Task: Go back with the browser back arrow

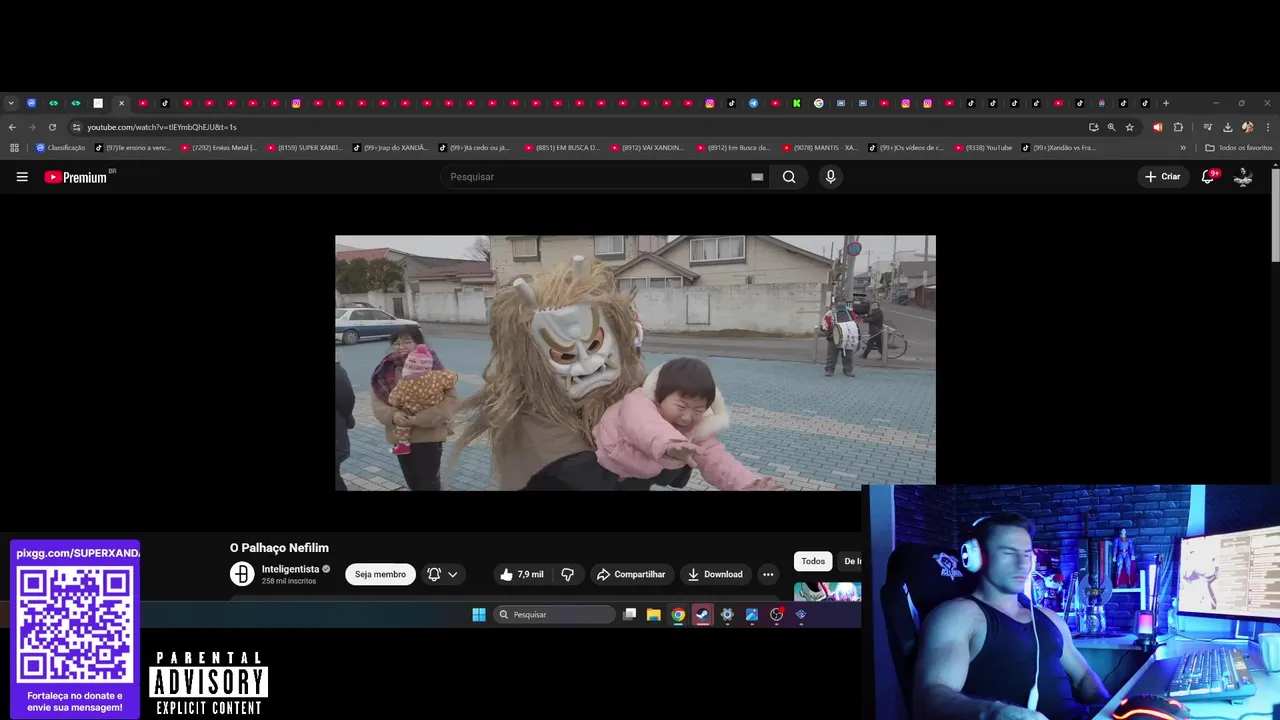Action: (12, 127)
